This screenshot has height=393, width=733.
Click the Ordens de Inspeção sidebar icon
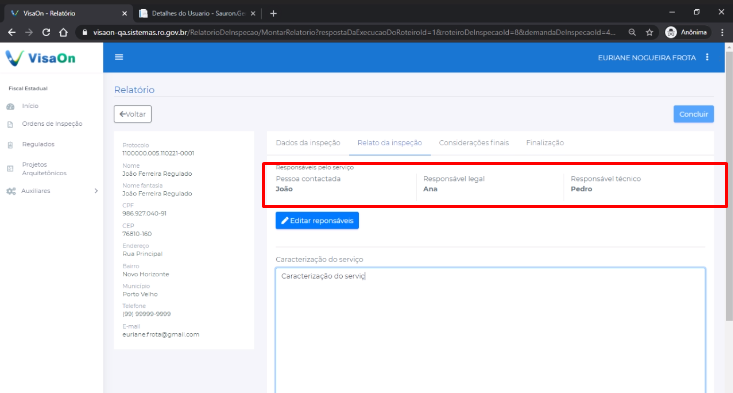tap(10, 124)
